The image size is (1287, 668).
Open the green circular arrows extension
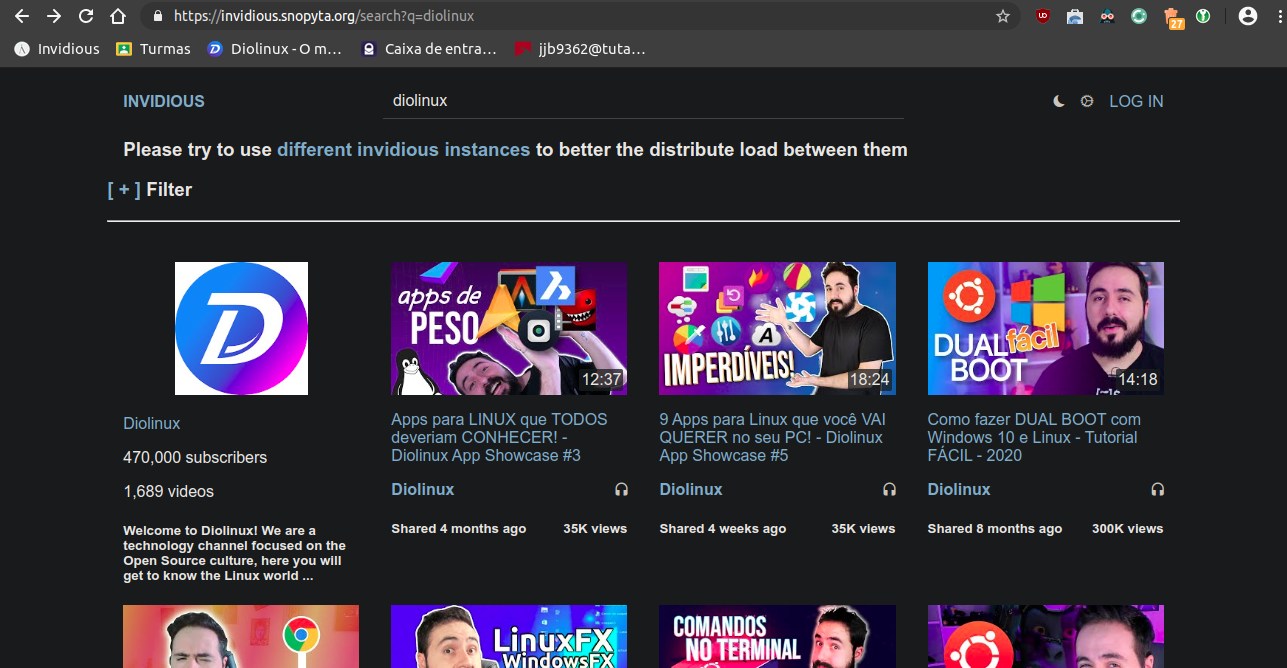1139,16
